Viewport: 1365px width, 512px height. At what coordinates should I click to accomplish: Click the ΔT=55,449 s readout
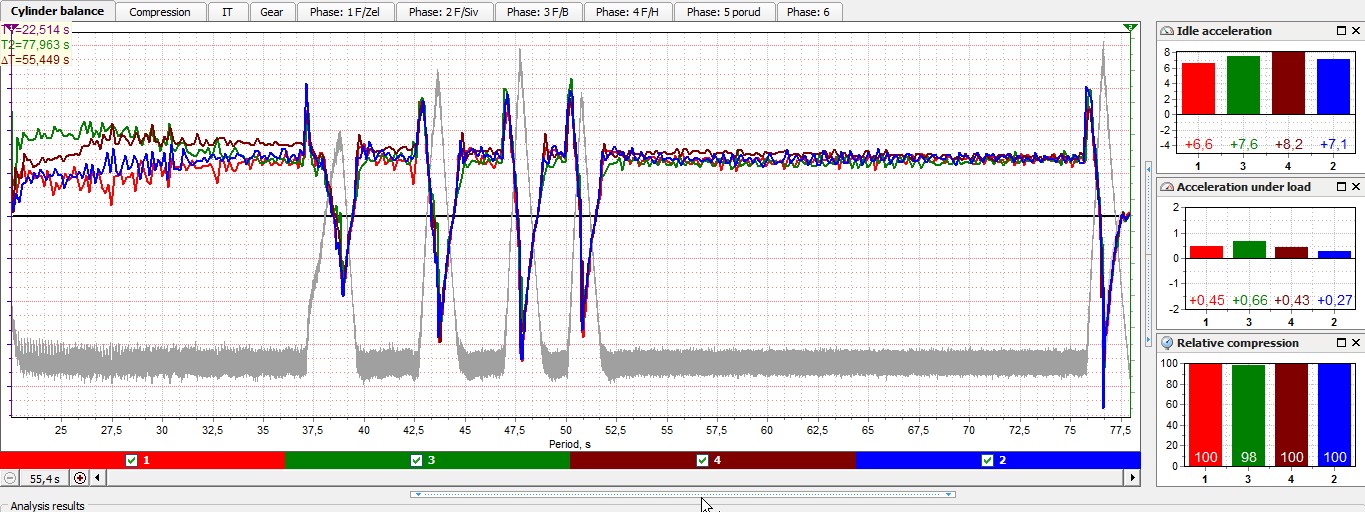point(36,60)
